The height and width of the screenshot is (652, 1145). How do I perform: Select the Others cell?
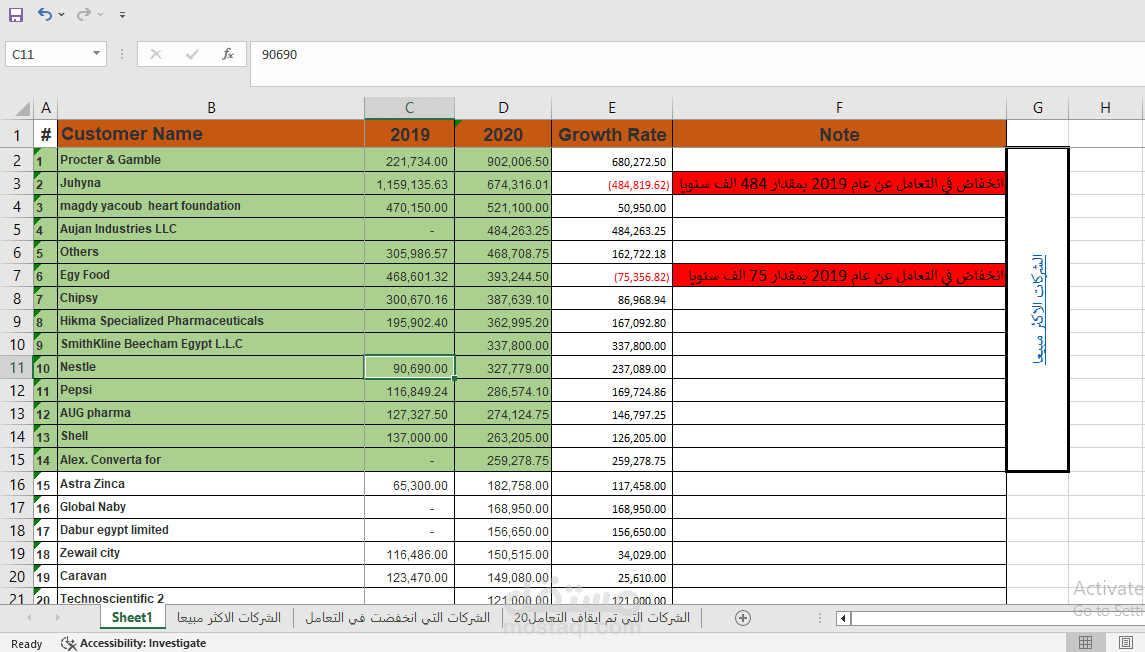[211, 252]
